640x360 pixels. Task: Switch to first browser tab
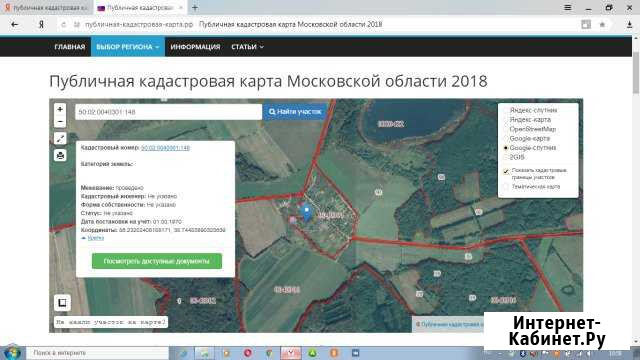[47, 8]
